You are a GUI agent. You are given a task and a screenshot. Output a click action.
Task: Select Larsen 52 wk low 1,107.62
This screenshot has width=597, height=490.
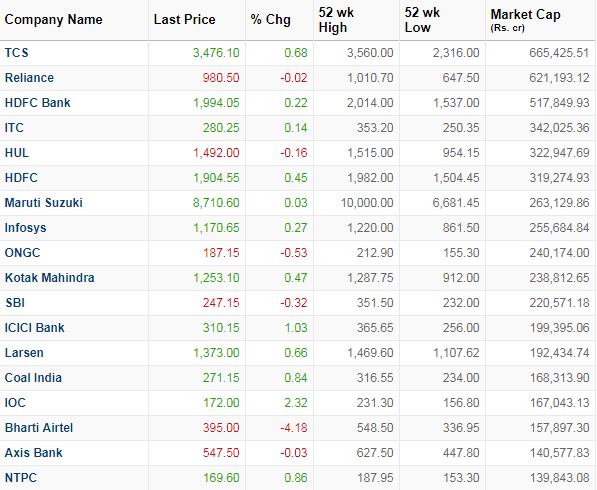(456, 353)
